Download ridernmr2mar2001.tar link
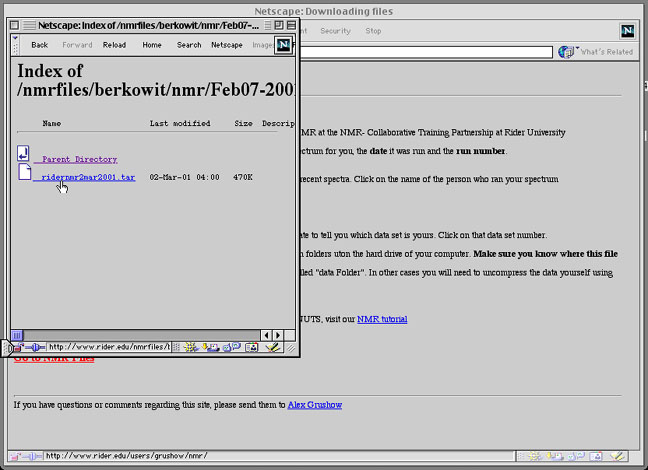This screenshot has height=470, width=648. click(x=88, y=177)
